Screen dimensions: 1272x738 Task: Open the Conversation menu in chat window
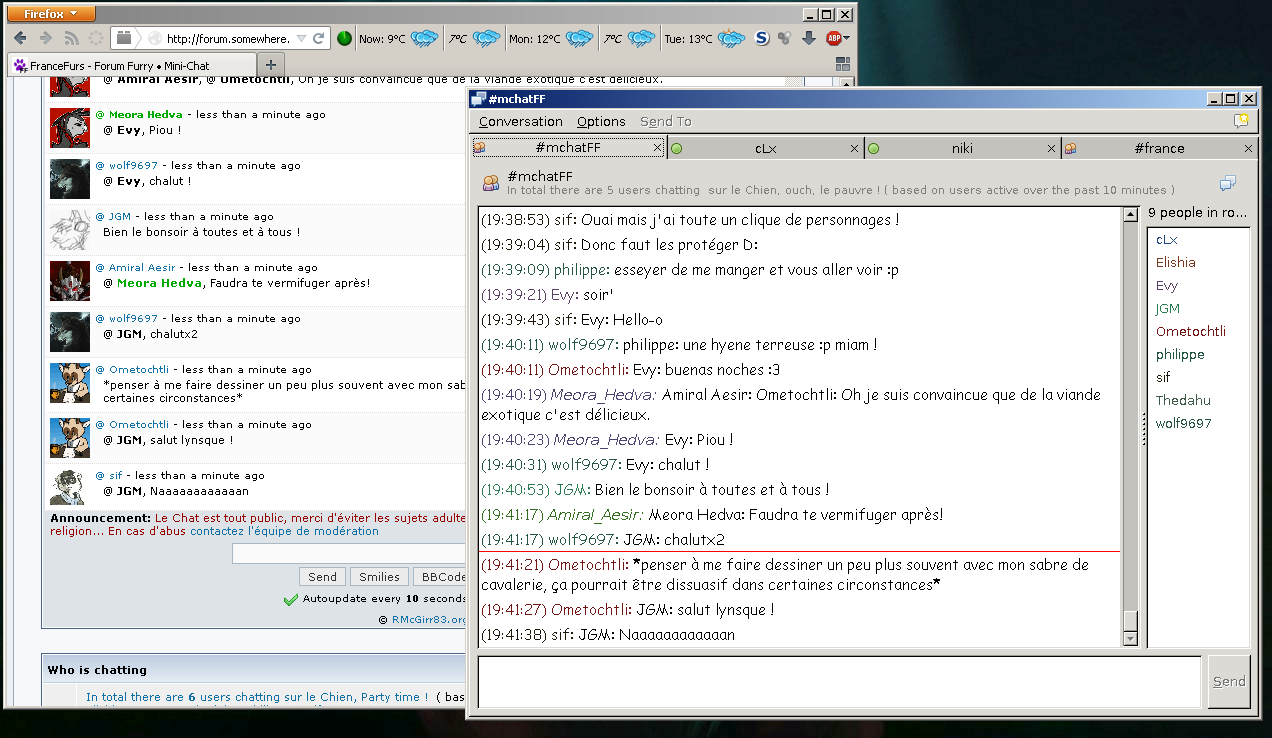[521, 122]
